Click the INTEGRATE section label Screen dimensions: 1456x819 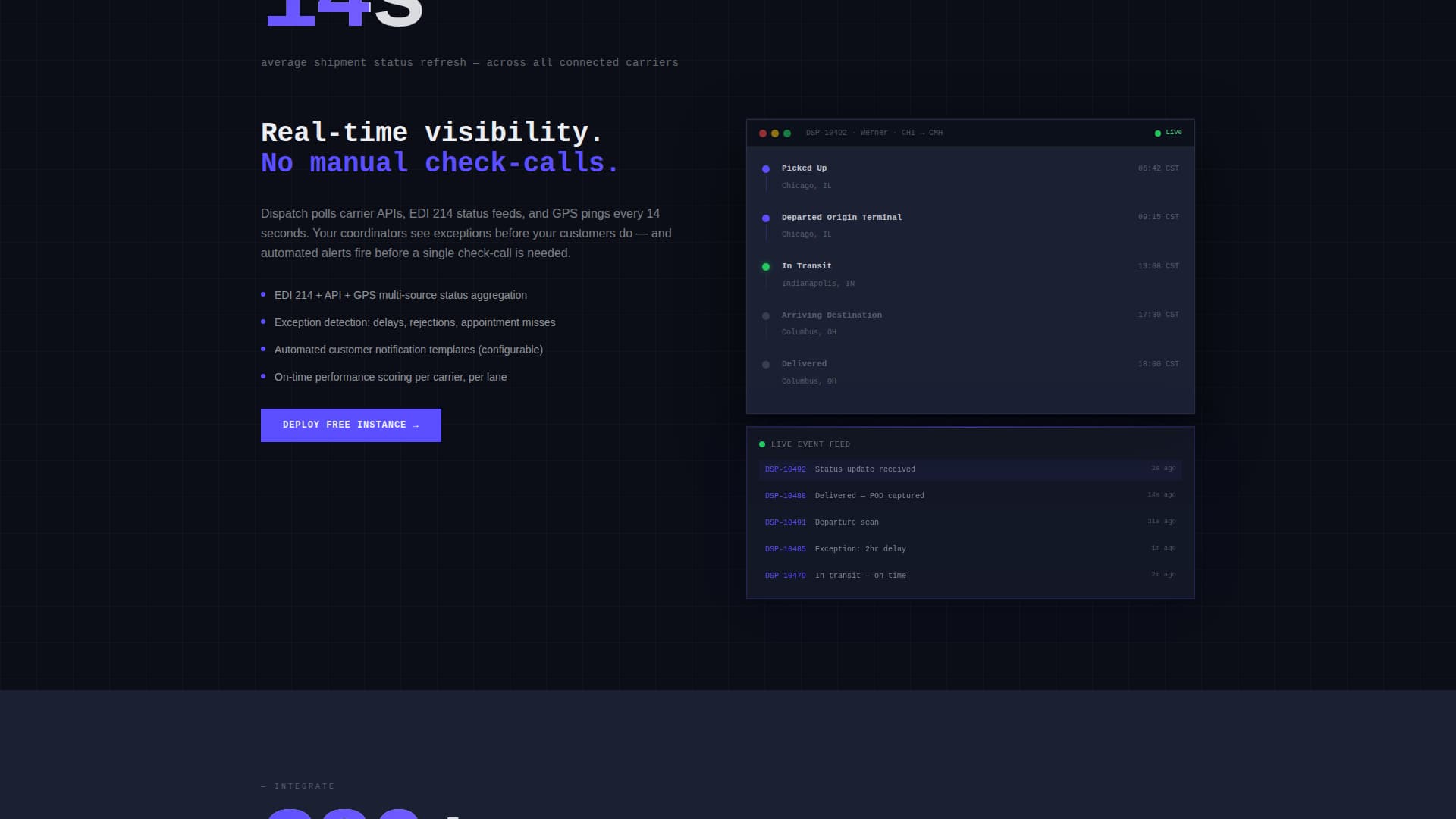(298, 786)
